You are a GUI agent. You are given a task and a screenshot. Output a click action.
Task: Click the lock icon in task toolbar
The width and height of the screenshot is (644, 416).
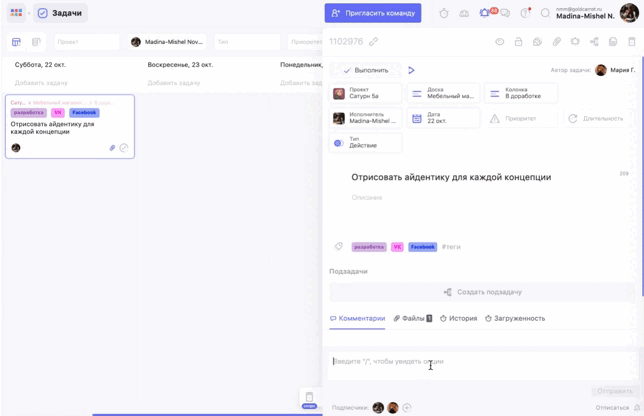[518, 42]
